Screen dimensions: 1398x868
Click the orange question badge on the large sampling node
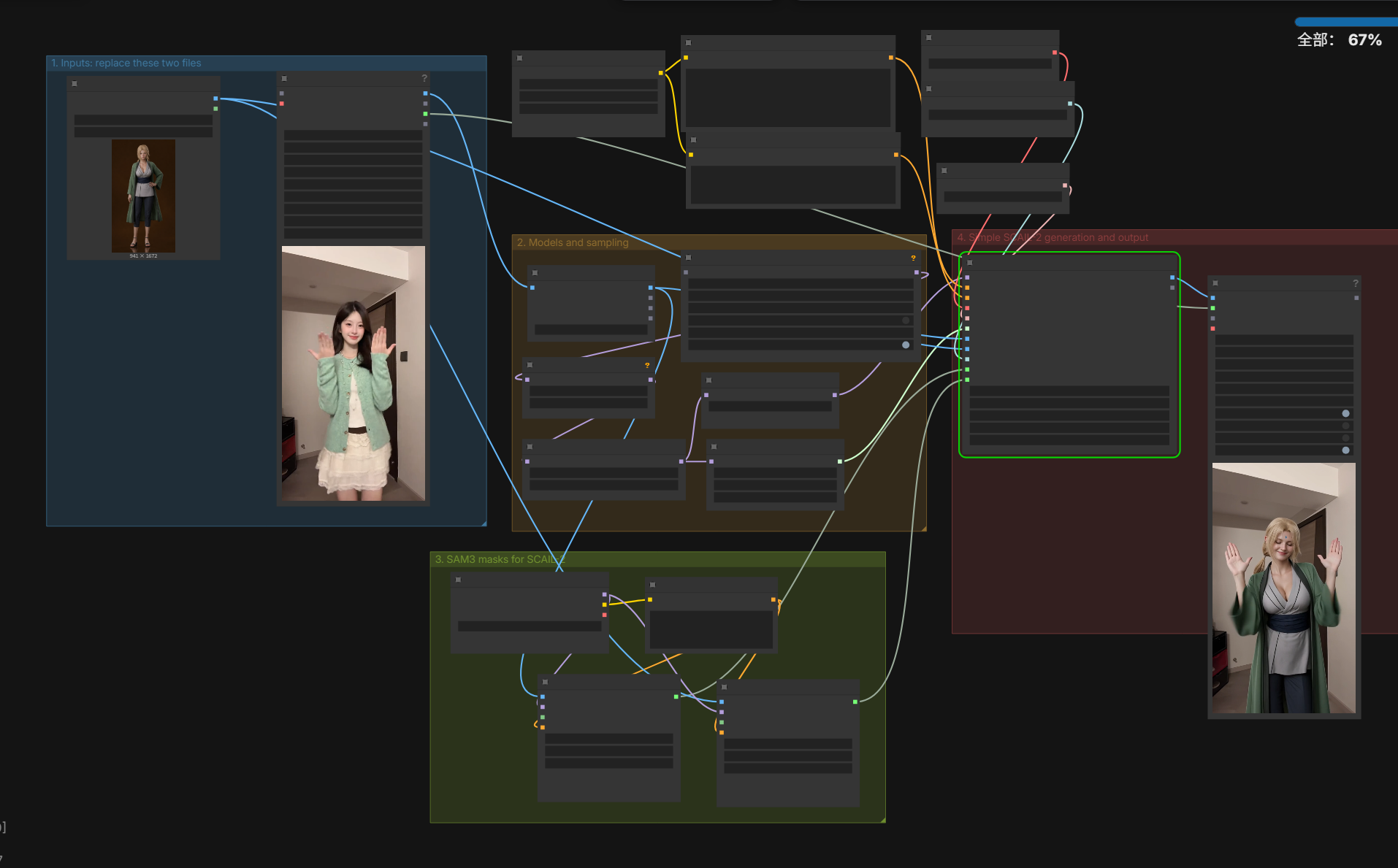click(913, 258)
